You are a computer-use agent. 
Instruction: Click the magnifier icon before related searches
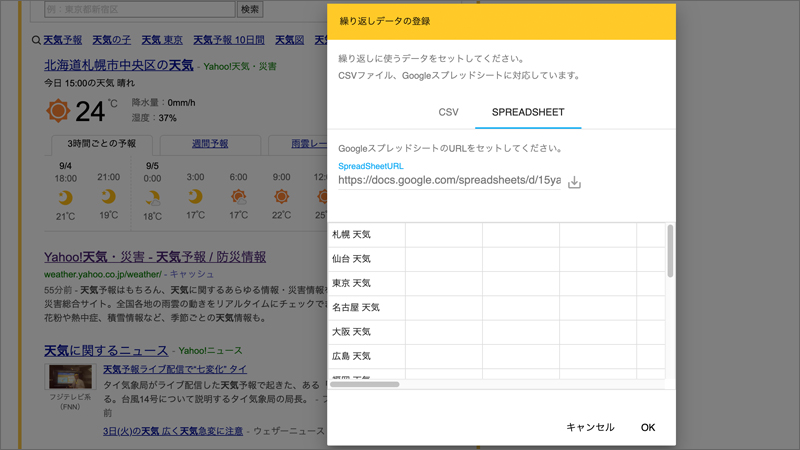coord(36,40)
